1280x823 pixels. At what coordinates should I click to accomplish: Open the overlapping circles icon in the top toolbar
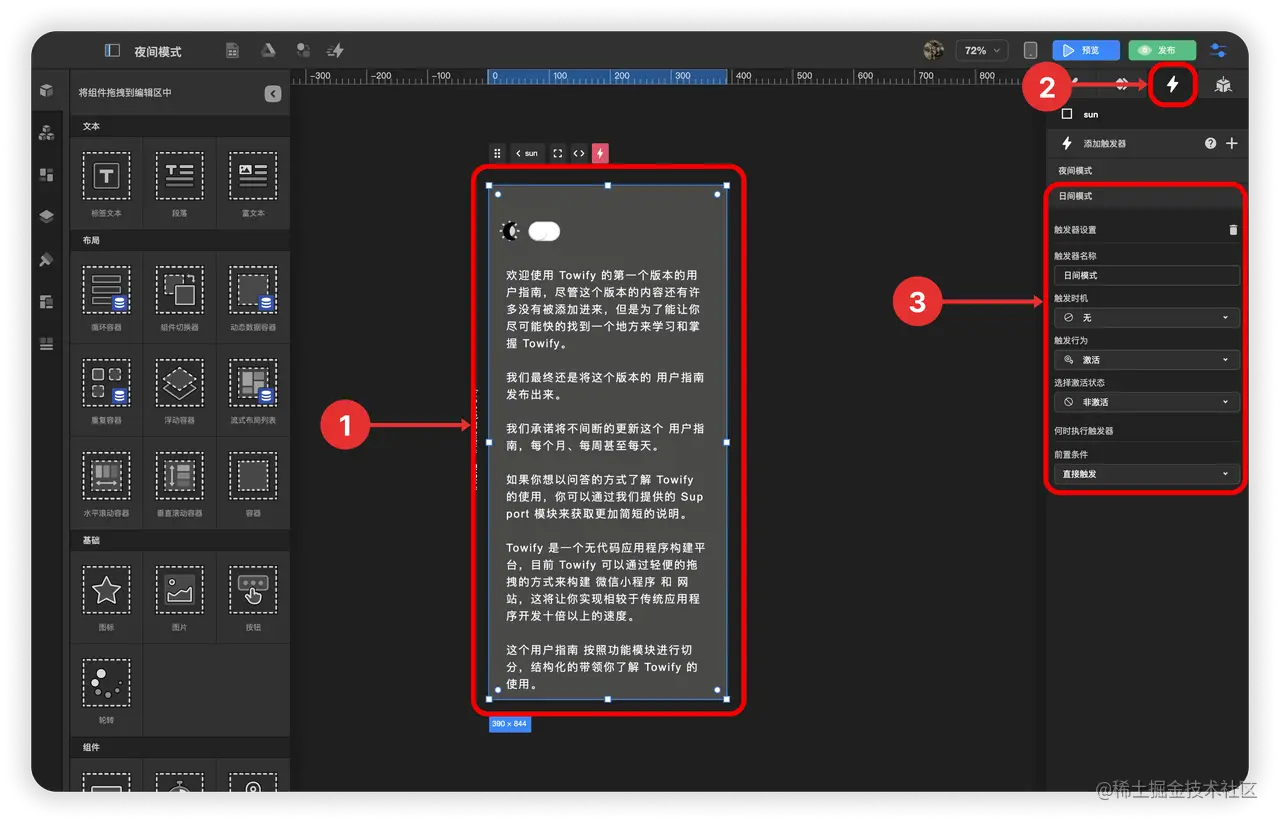[x=302, y=50]
